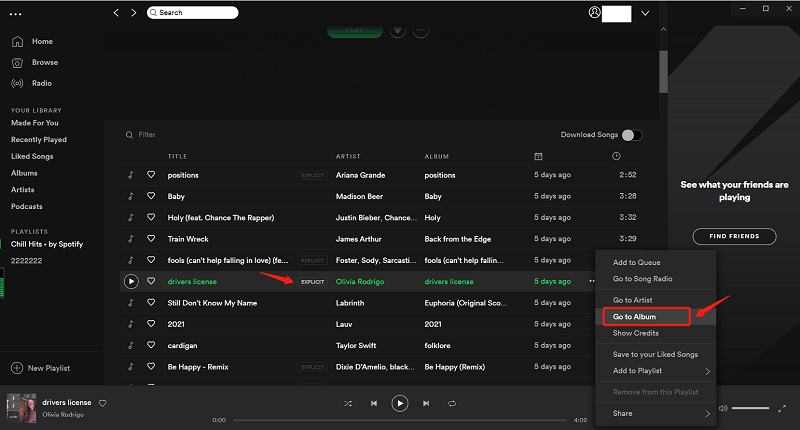Open the 2222222 playlist
800x430 pixels.
tap(27, 261)
